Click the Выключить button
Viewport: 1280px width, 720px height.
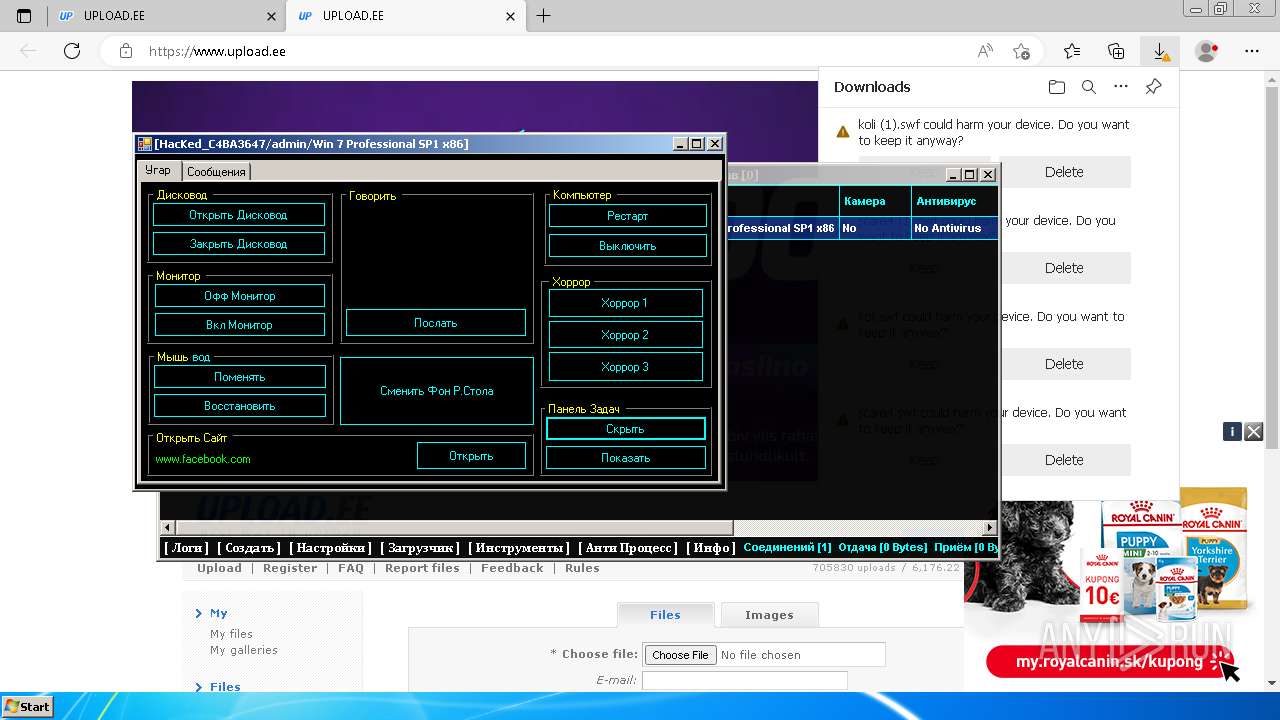[x=628, y=246]
